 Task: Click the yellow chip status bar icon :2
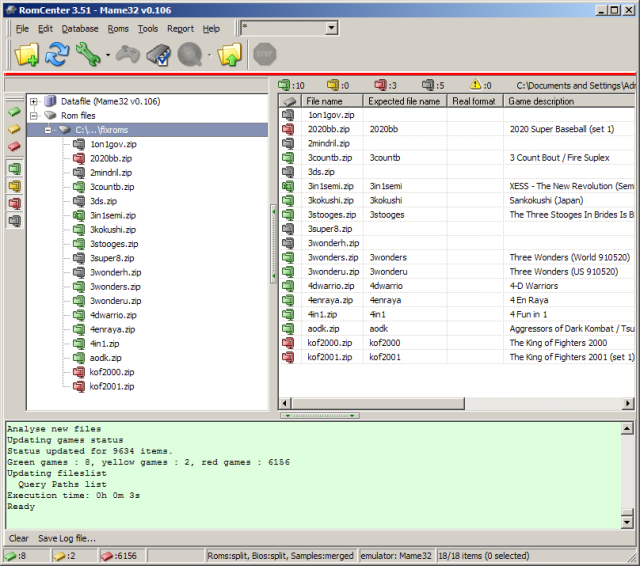pos(60,556)
